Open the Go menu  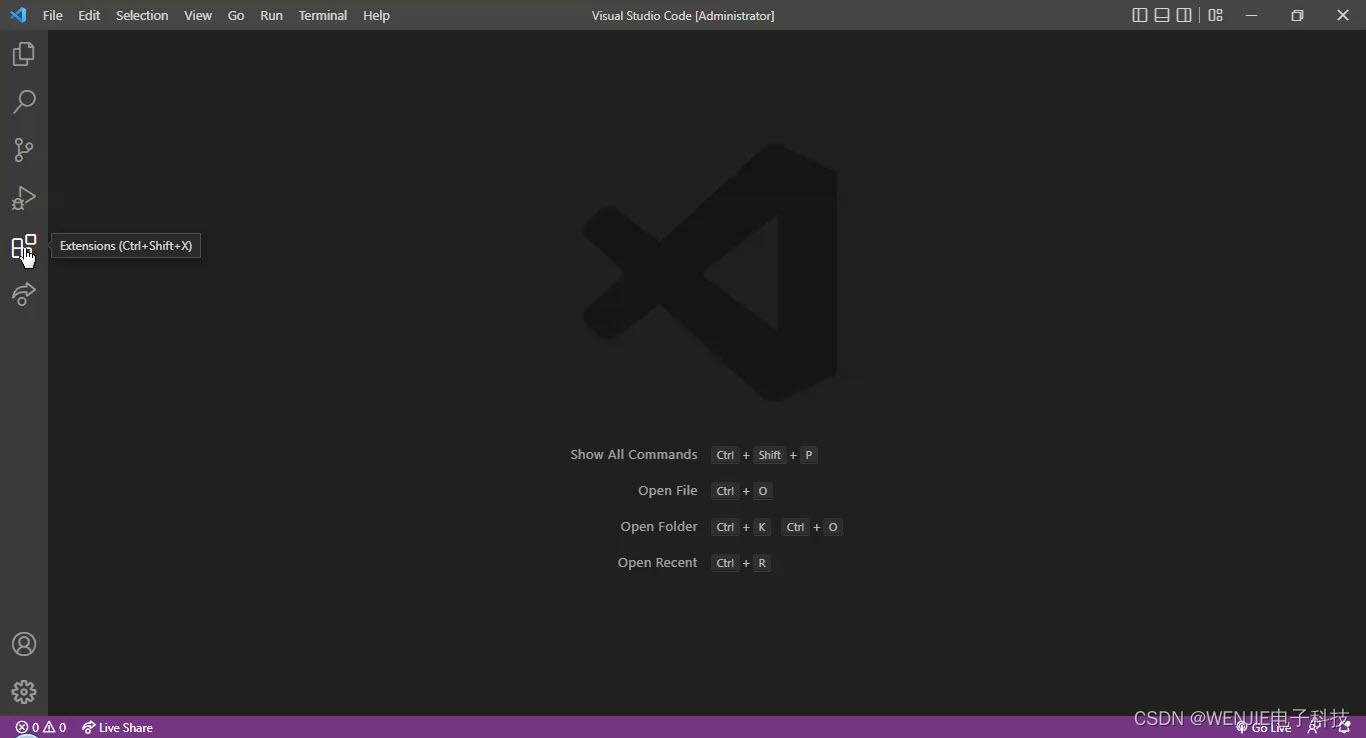pyautogui.click(x=236, y=15)
